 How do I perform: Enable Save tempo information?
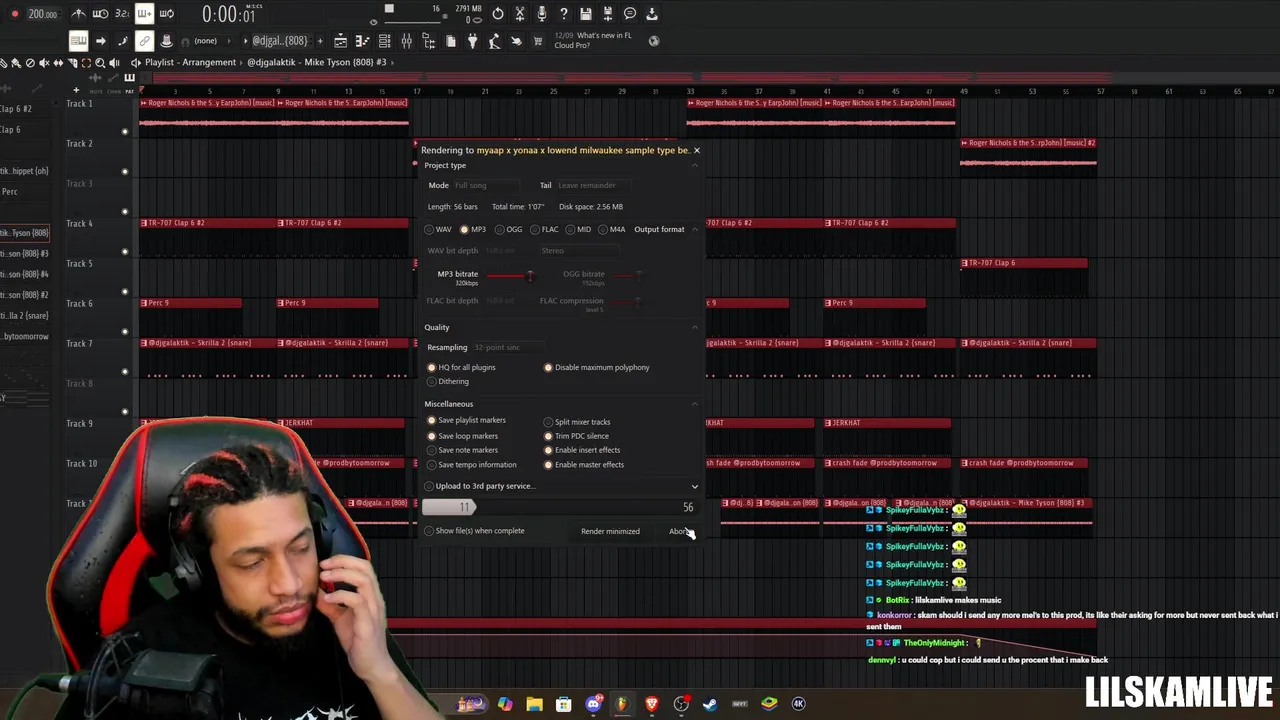(x=472, y=464)
